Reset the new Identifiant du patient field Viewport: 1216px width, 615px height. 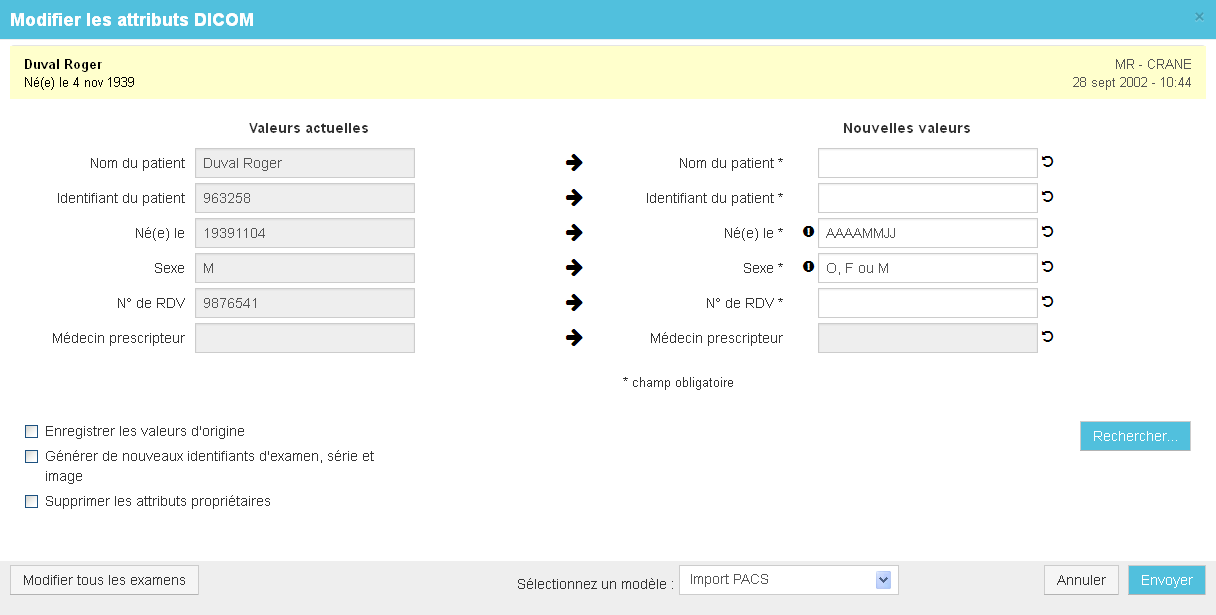[x=1048, y=197]
